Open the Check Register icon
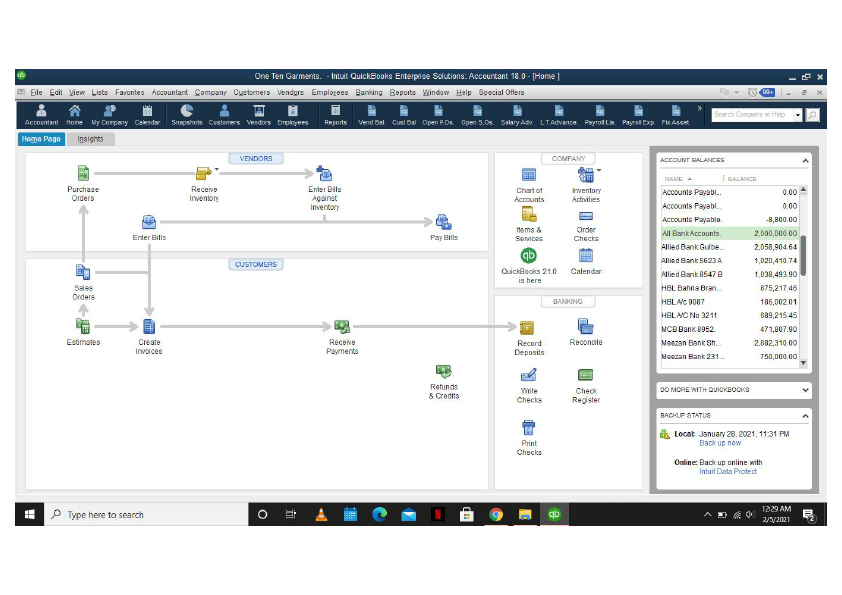The height and width of the screenshot is (595, 842). [x=585, y=375]
